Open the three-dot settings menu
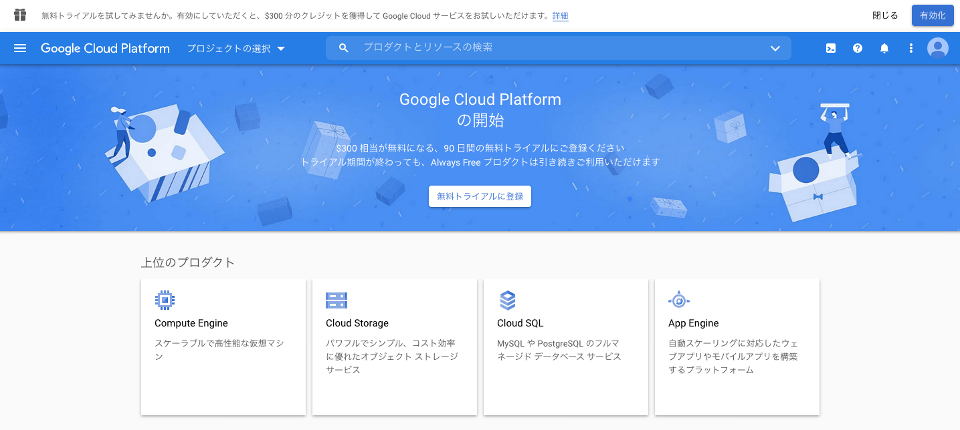The width and height of the screenshot is (960, 430). [911, 48]
